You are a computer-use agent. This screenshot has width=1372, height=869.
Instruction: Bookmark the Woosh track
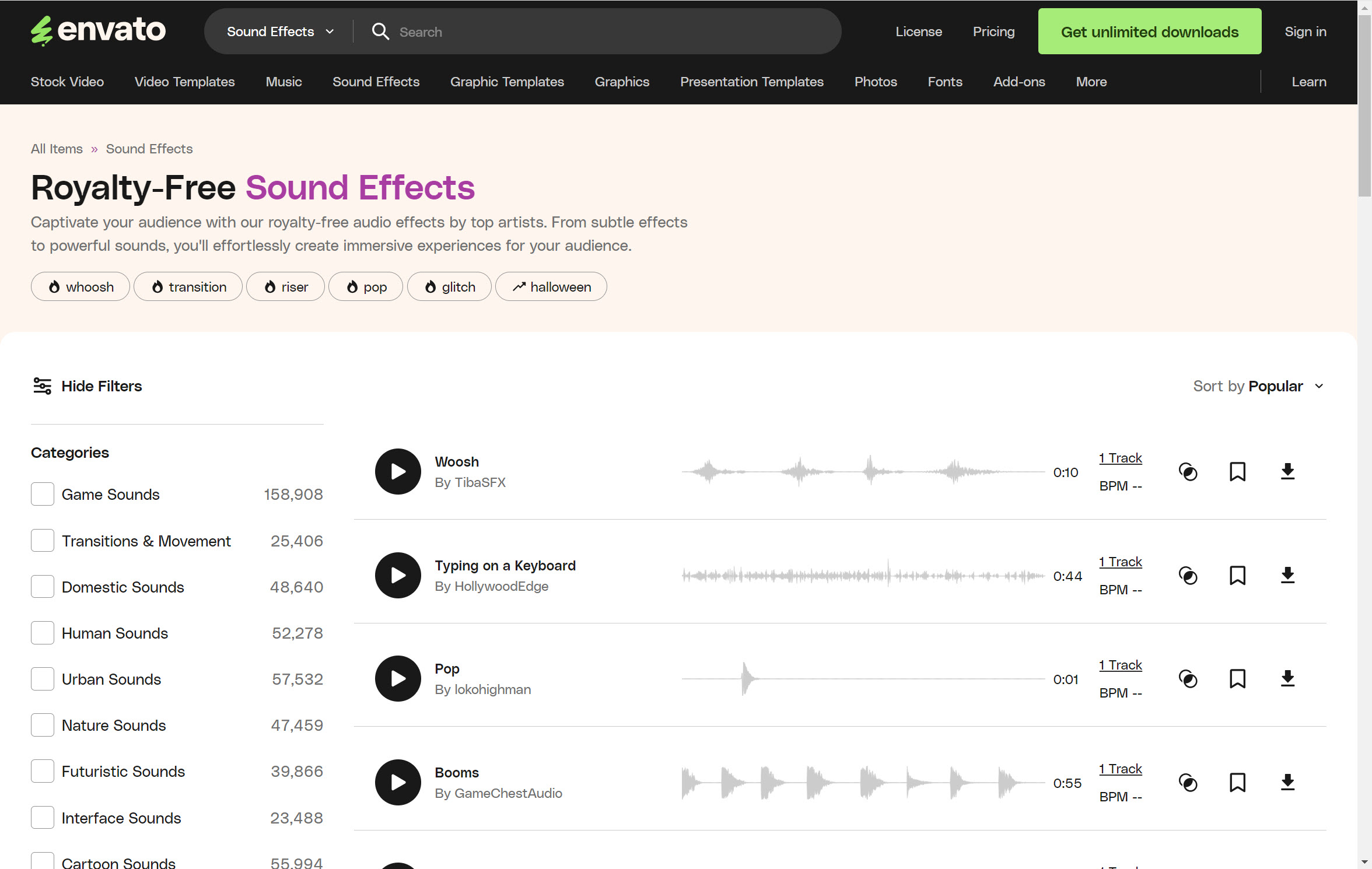click(1237, 471)
